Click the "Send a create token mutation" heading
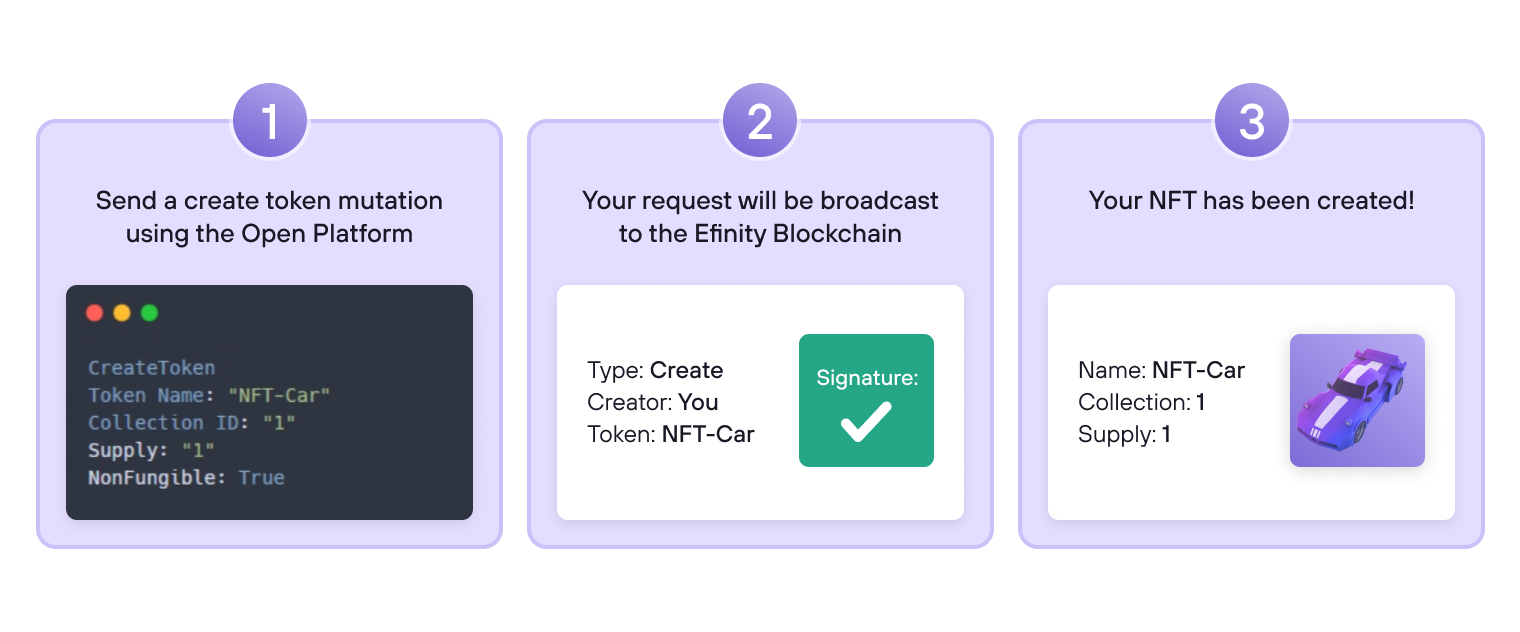 (x=269, y=200)
